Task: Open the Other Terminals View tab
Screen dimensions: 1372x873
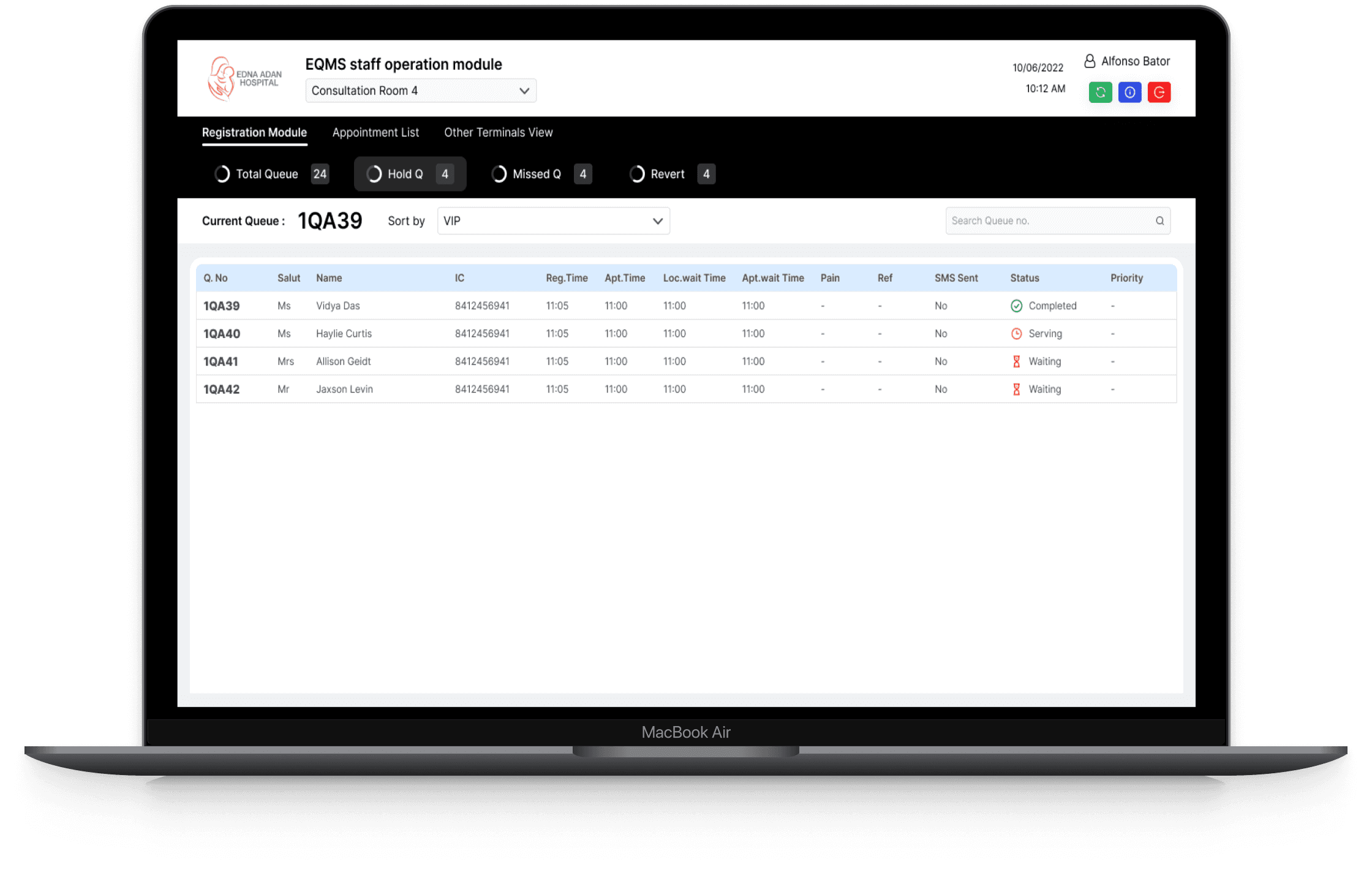Action: pyautogui.click(x=498, y=132)
